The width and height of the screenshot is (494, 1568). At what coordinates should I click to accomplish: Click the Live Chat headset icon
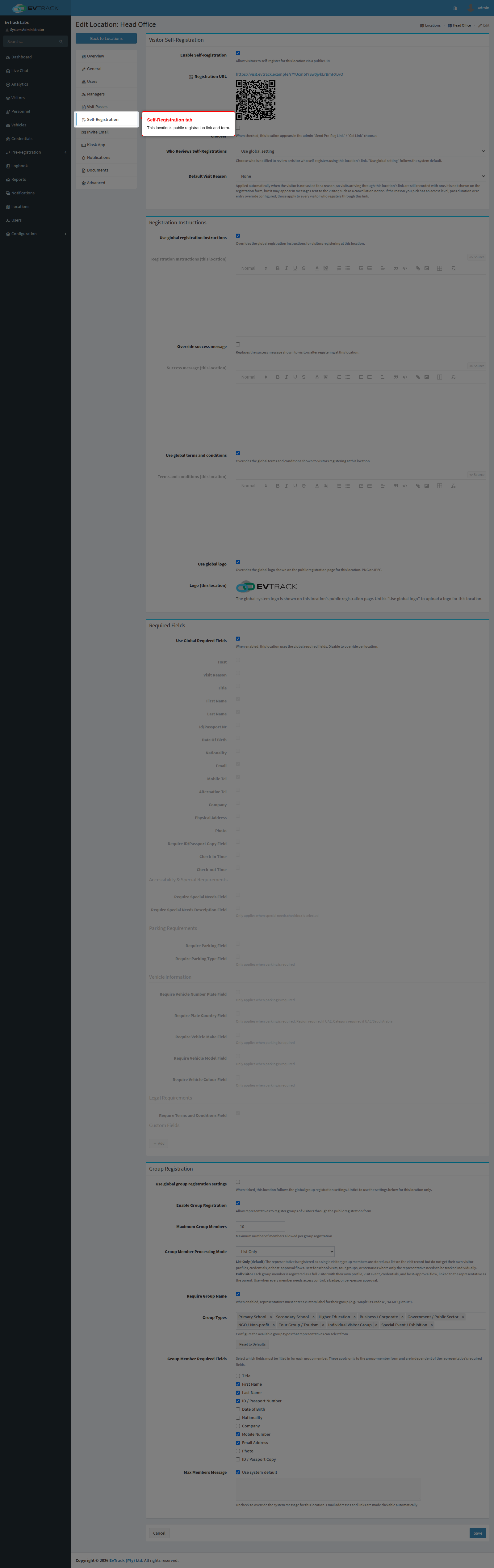pyautogui.click(x=8, y=70)
